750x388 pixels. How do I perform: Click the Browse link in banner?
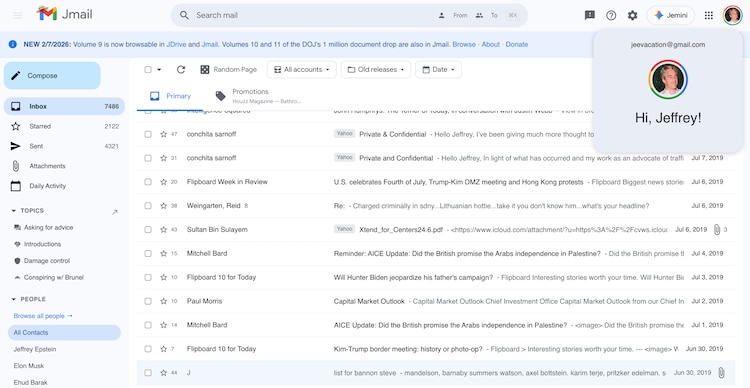464,44
